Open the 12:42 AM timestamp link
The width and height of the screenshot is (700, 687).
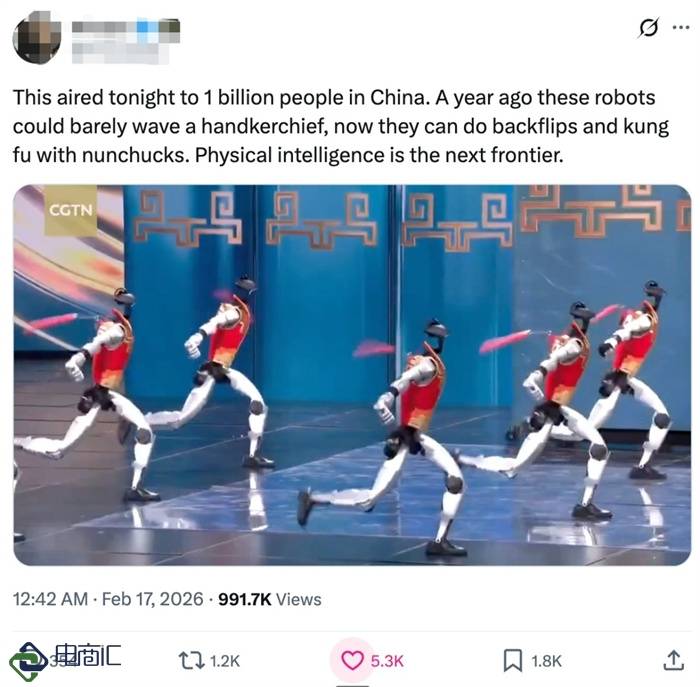pos(50,599)
